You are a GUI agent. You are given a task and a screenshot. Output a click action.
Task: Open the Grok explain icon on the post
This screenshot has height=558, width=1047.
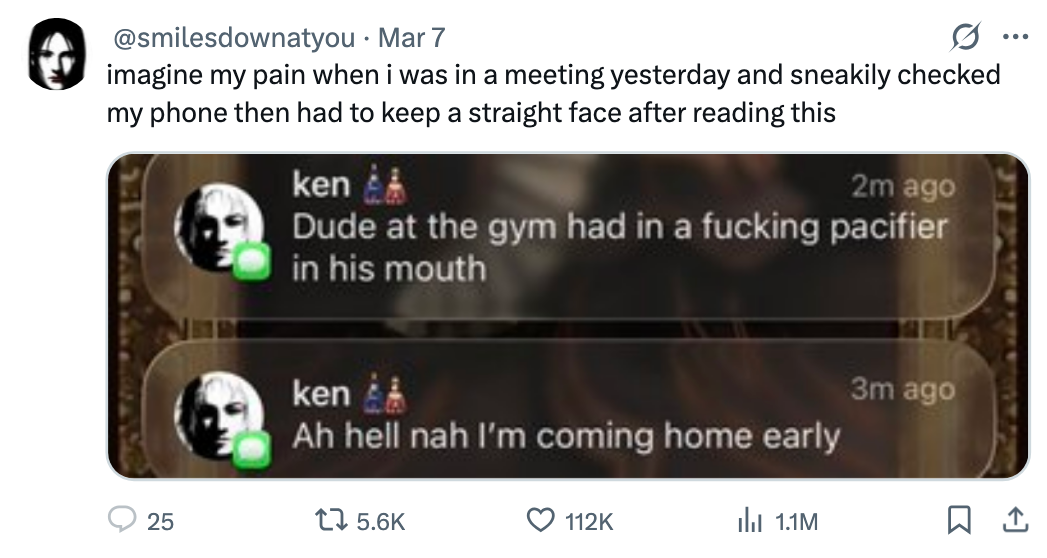point(968,38)
